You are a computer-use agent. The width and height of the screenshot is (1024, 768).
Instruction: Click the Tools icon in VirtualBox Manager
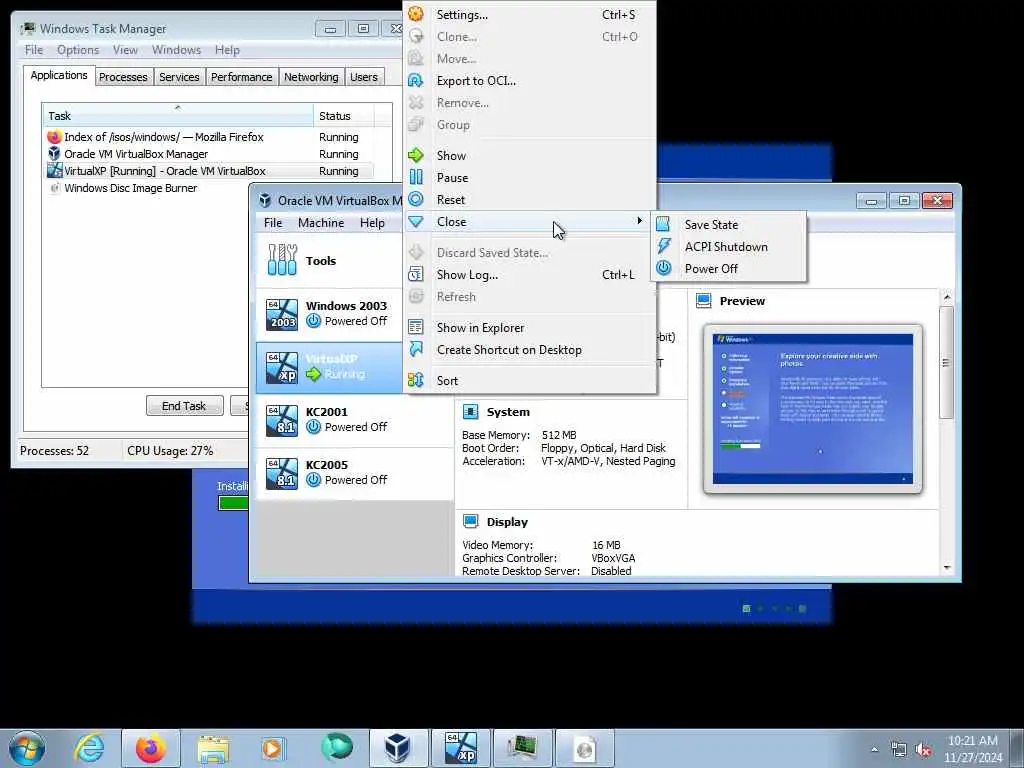282,260
